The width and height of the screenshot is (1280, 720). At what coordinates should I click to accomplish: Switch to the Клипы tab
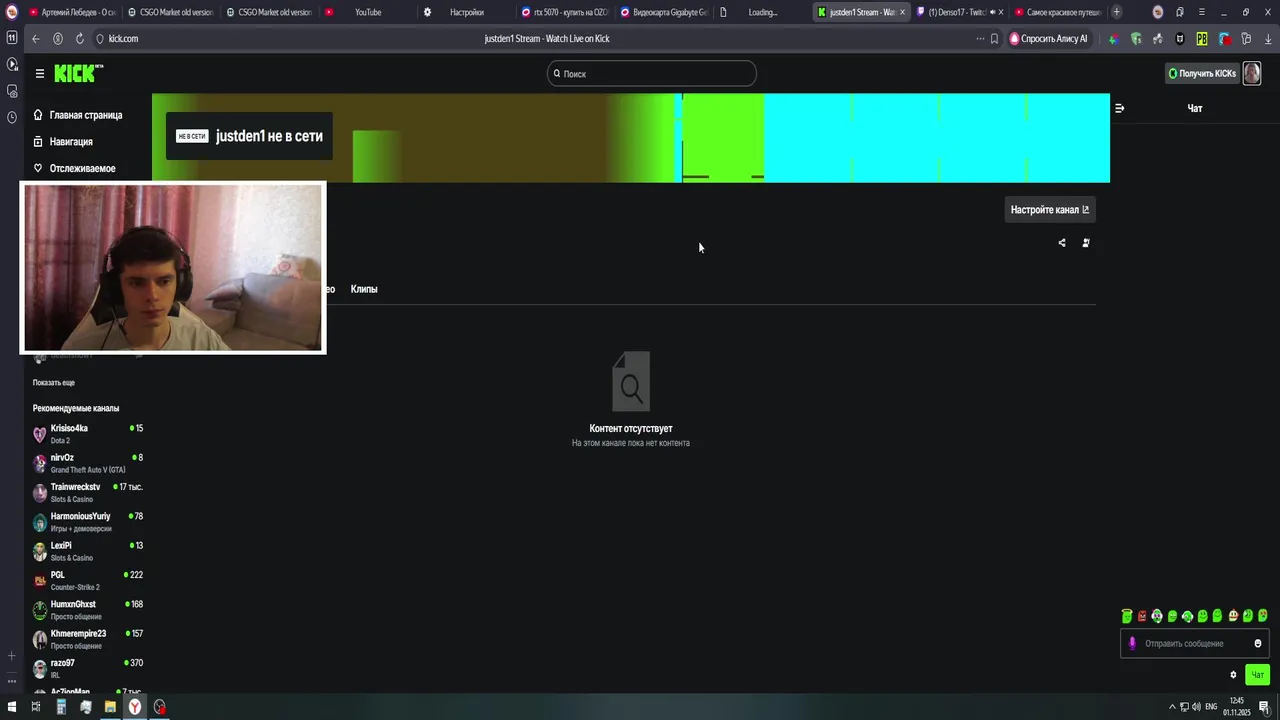(364, 289)
